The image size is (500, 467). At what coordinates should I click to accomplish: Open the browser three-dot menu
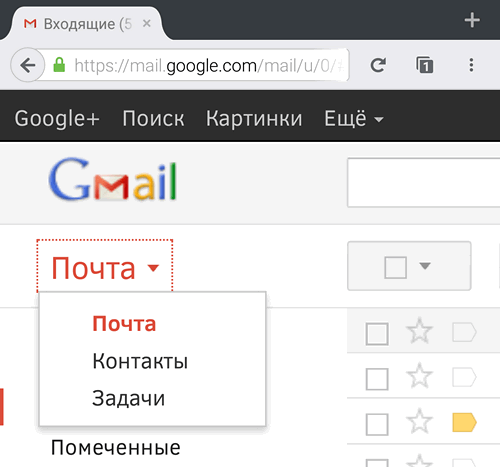pyautogui.click(x=471, y=65)
